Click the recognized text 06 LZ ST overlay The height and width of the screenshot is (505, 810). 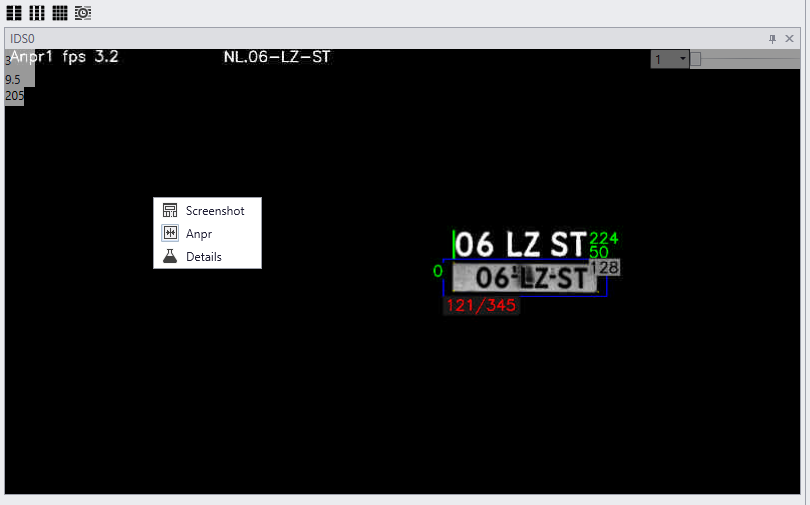tap(521, 244)
